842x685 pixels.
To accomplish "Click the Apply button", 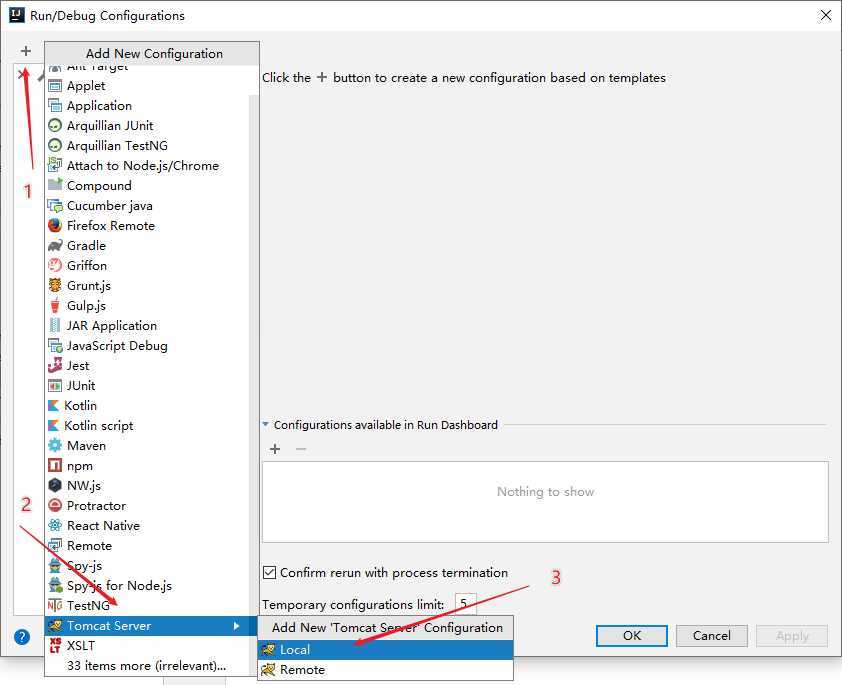I will point(792,636).
